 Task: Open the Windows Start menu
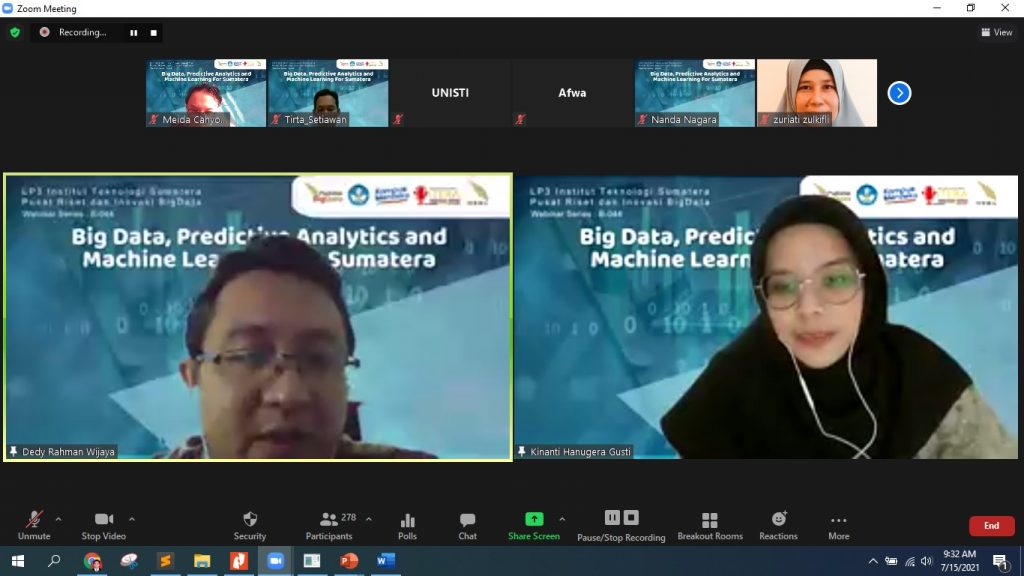point(18,561)
